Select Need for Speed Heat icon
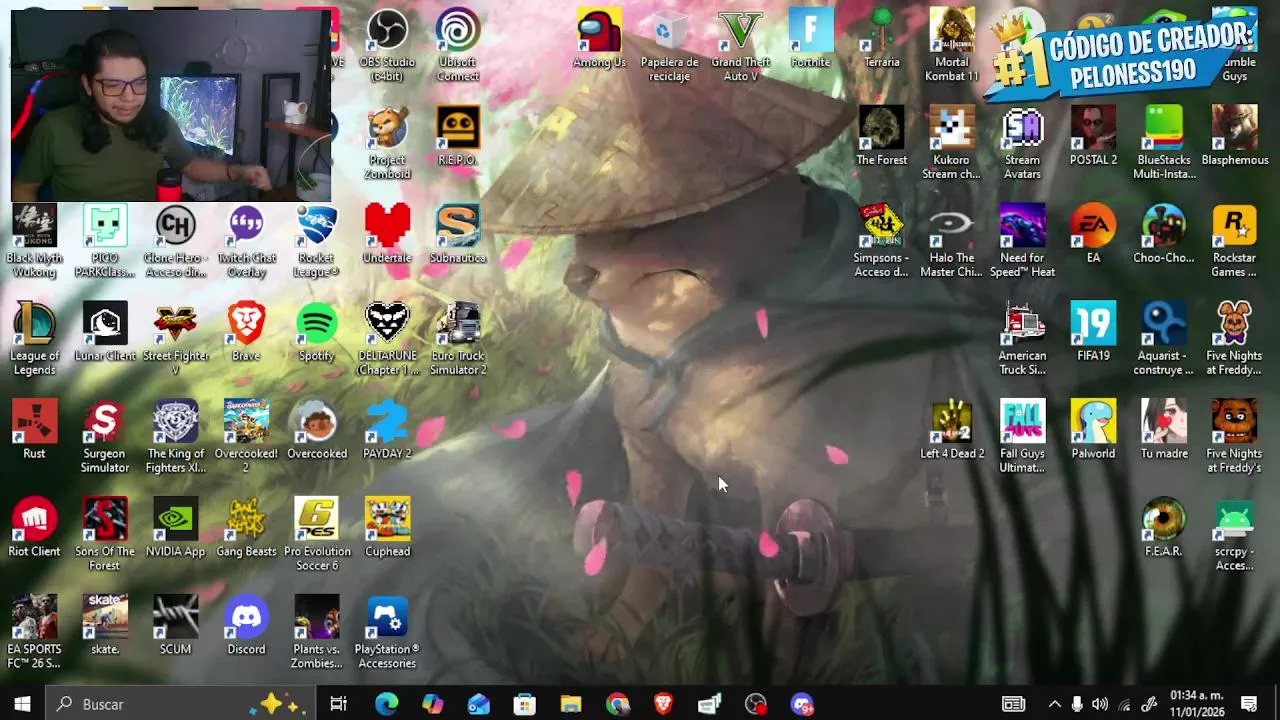This screenshot has height=720, width=1280. tap(1022, 240)
